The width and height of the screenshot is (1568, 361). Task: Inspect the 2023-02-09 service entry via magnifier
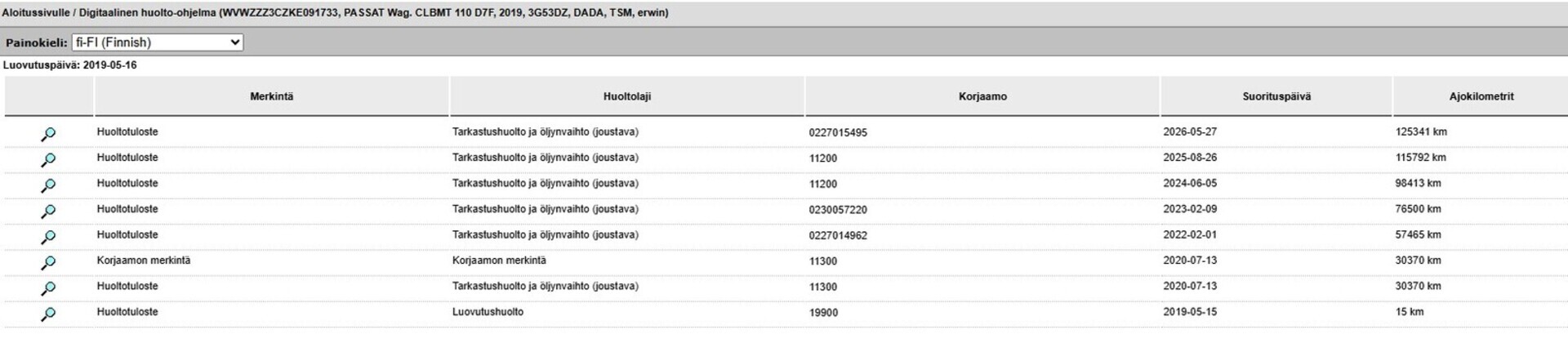point(48,212)
